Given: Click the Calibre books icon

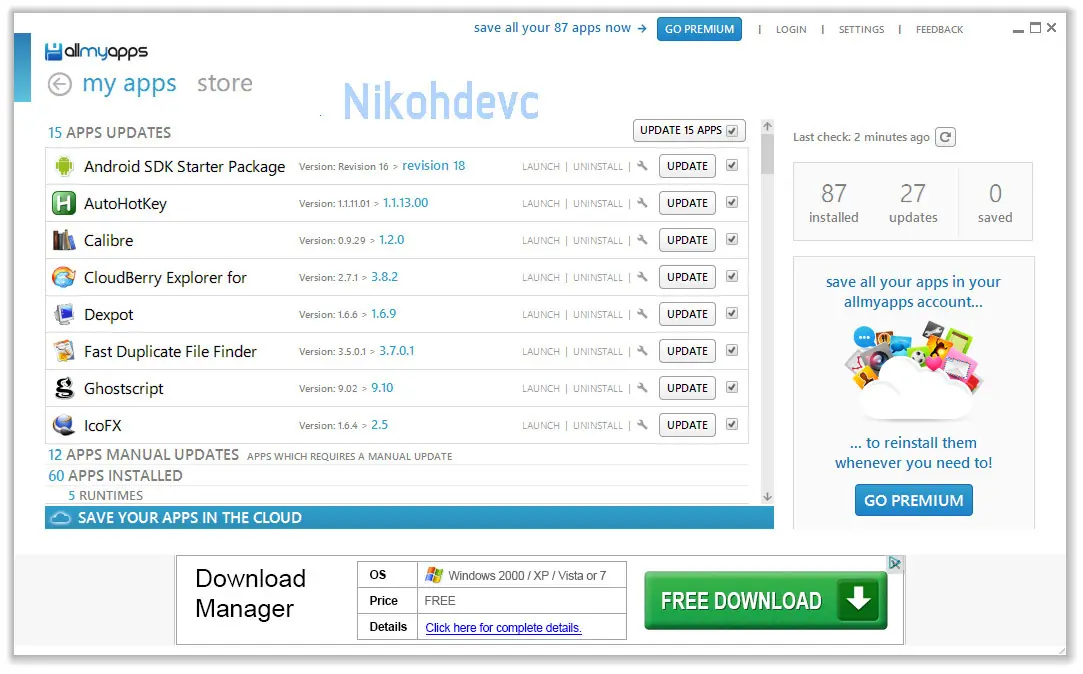Looking at the screenshot, I should point(64,240).
